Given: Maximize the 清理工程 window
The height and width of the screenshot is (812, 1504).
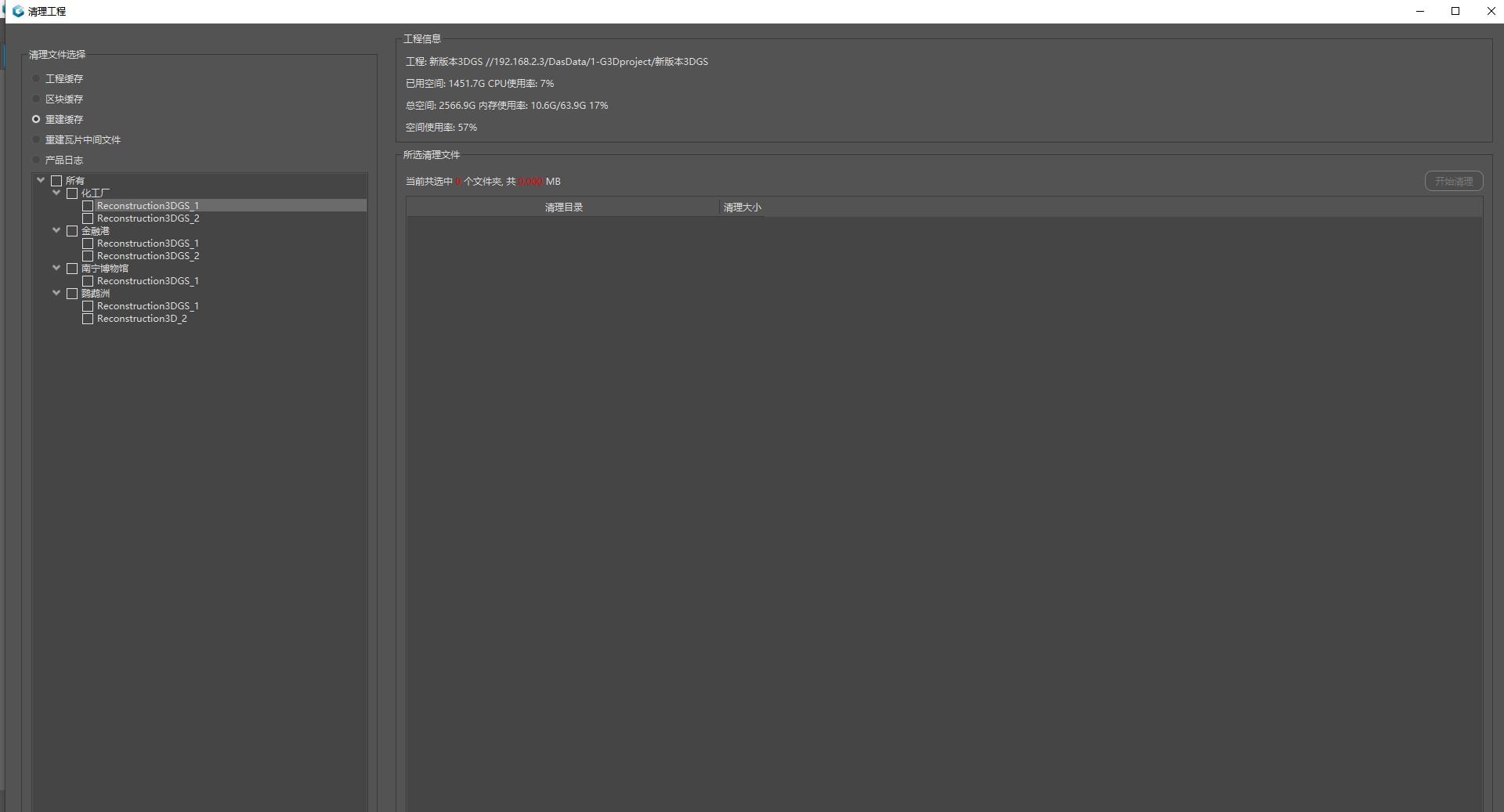Looking at the screenshot, I should pos(1455,11).
